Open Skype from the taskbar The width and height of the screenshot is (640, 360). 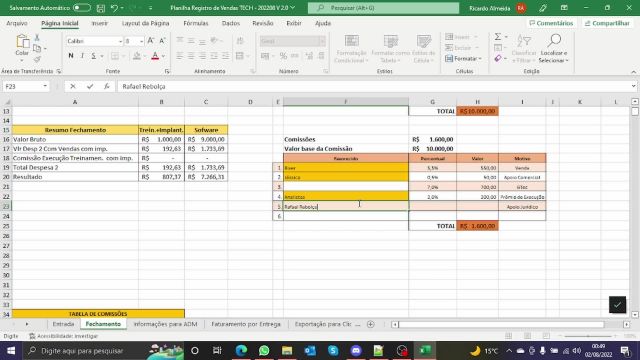[x=333, y=351]
